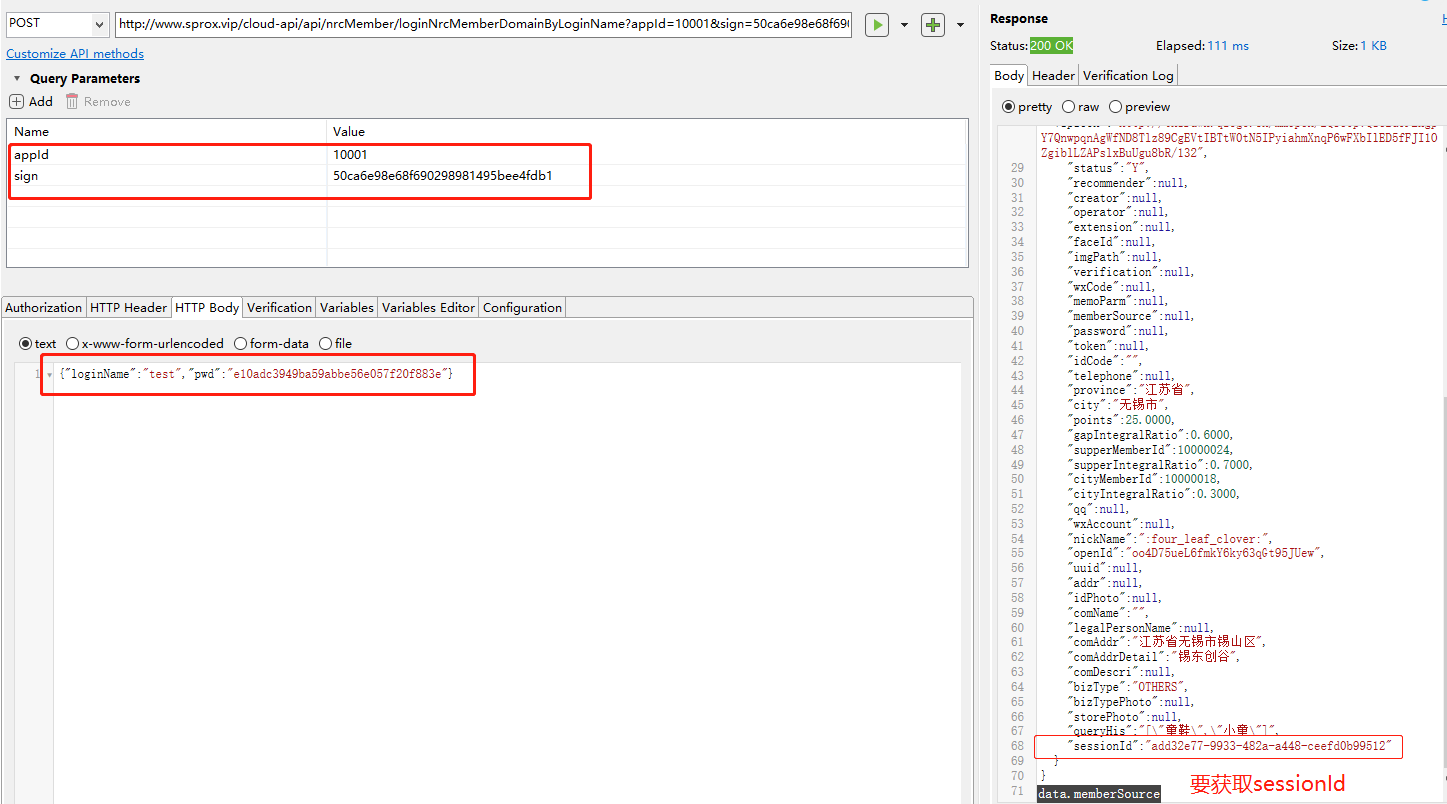Select the text body type radio
Viewport: 1447px width, 804px height.
[x=26, y=343]
